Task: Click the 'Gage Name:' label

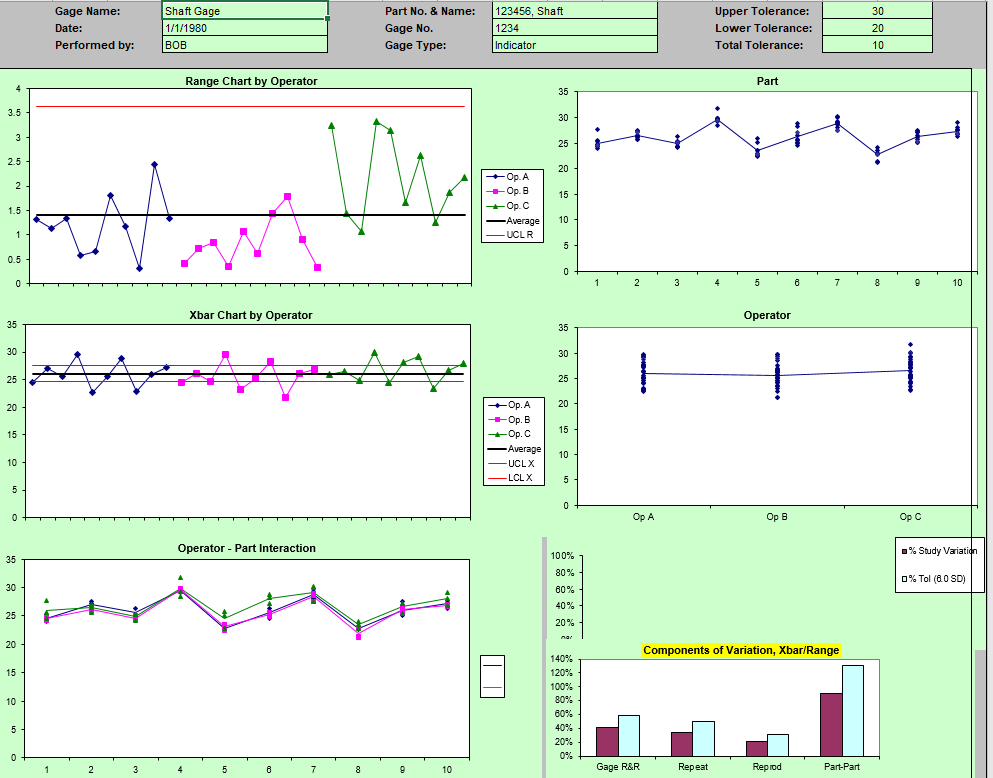Action: click(87, 11)
